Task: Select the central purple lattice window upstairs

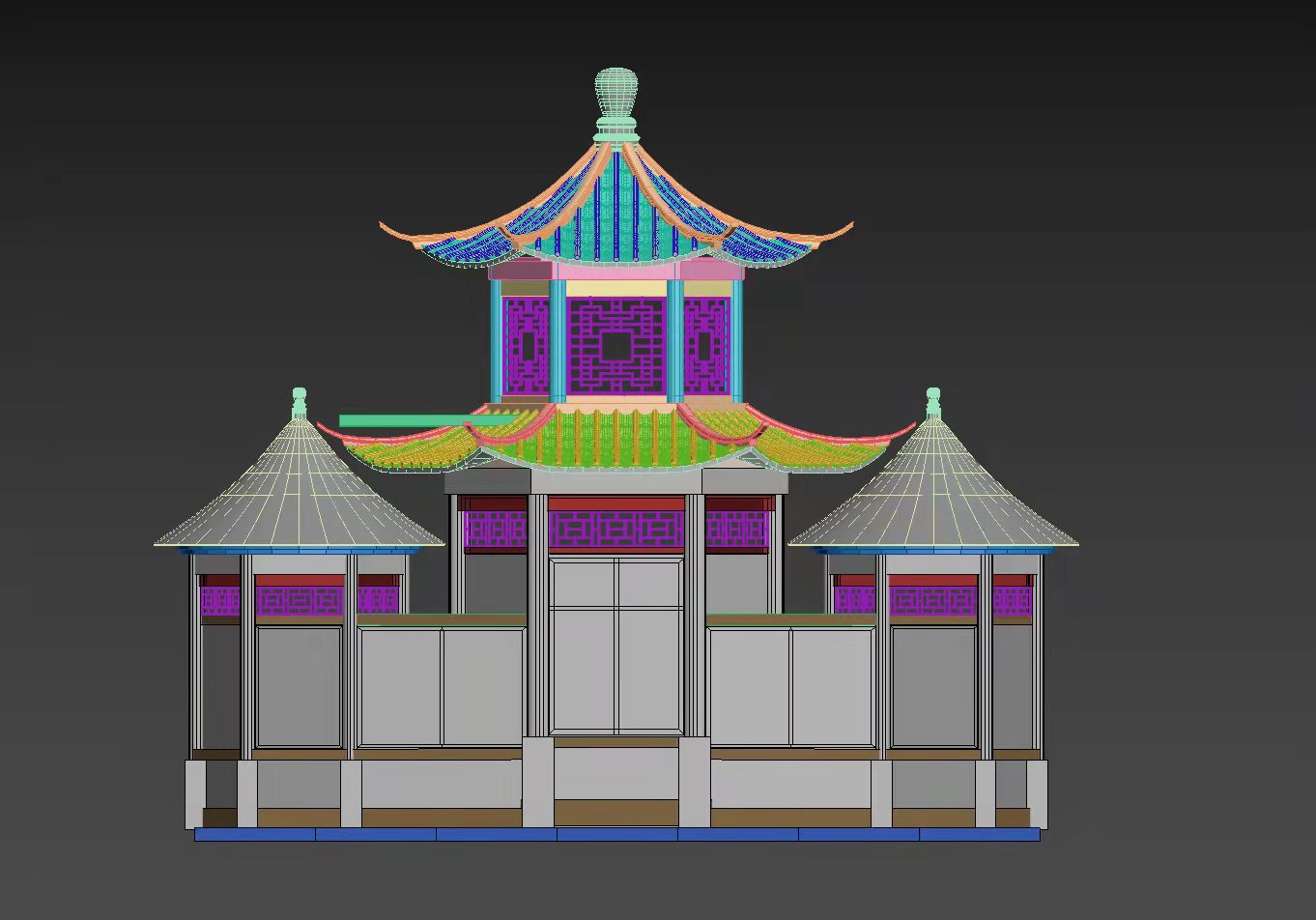Action: pos(616,345)
